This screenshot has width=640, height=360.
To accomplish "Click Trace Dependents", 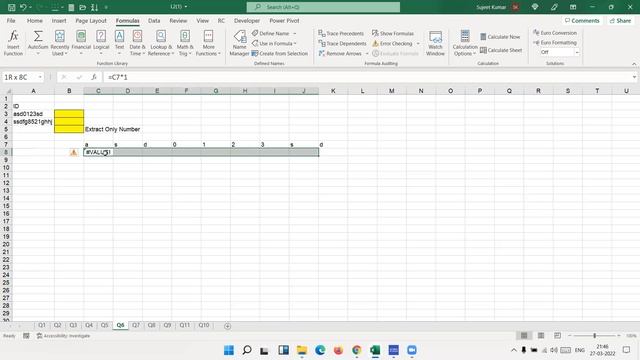I will 342,43.
